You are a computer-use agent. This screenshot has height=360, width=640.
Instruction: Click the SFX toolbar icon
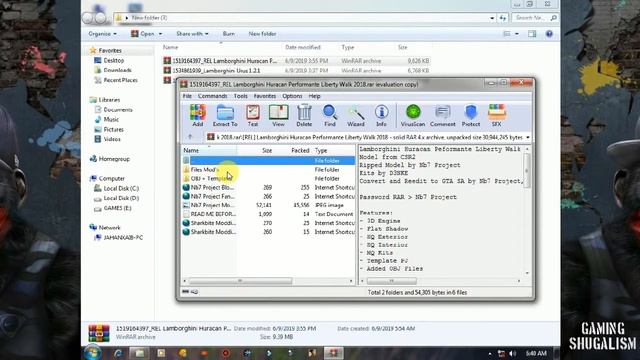click(x=497, y=115)
